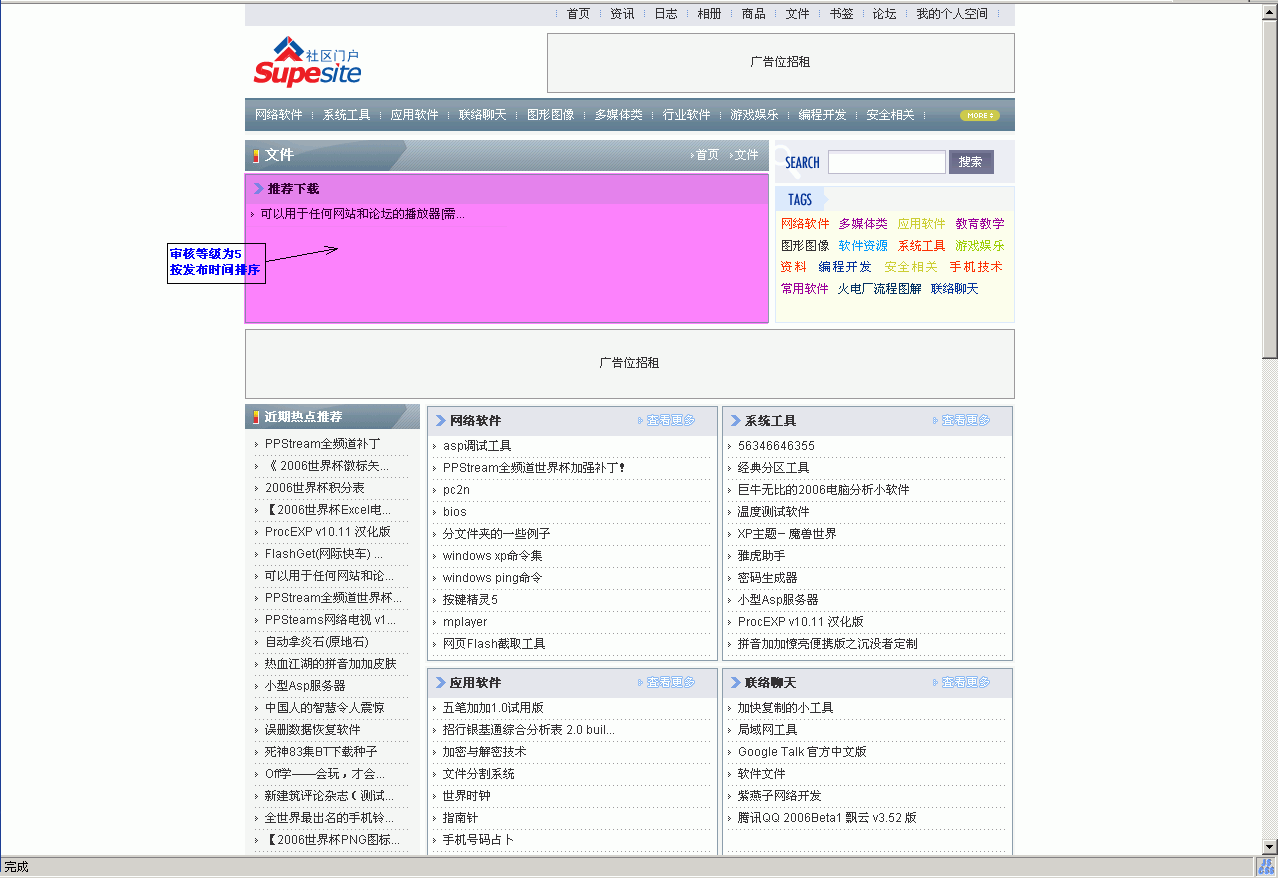Open 局域网工具 entry
The width and height of the screenshot is (1278, 878).
[x=768, y=730]
